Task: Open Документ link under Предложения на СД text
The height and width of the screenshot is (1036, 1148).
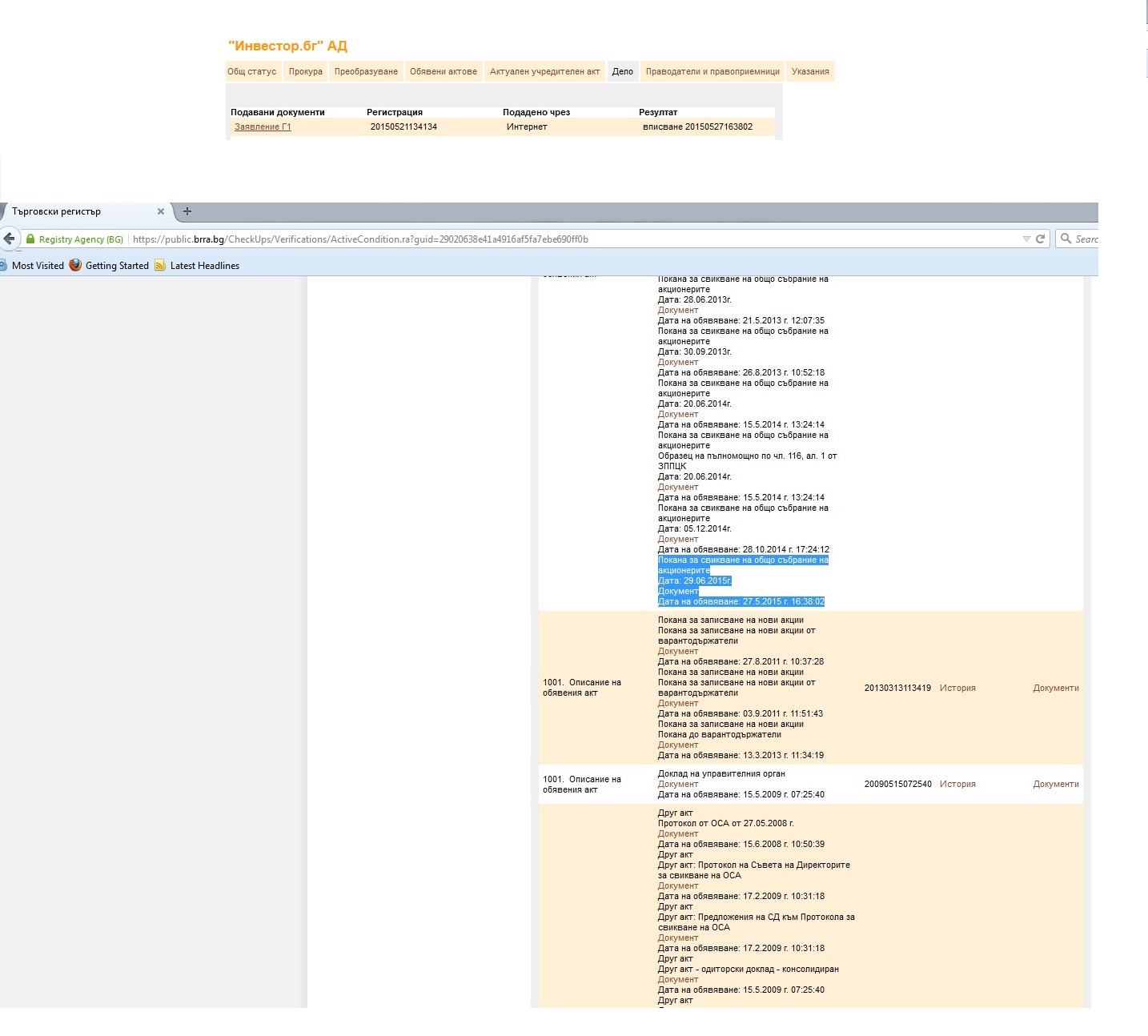Action: pyautogui.click(x=678, y=938)
